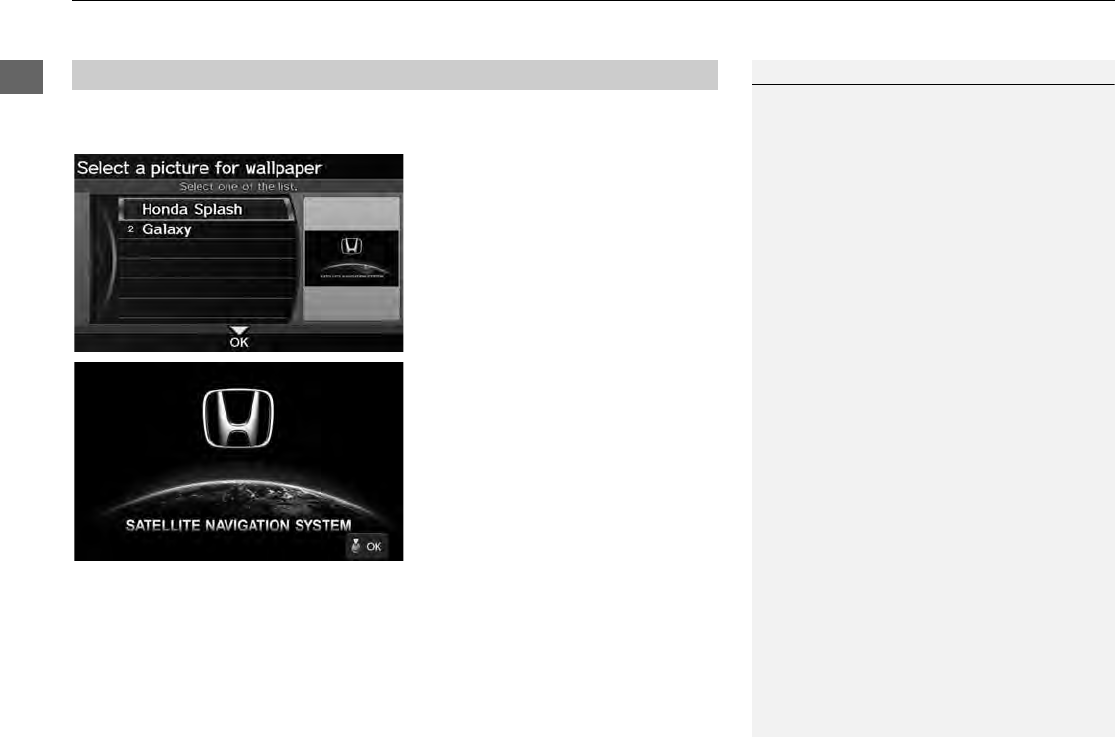The height and width of the screenshot is (737, 1115).
Task: Select Honda Splash wallpaper entry
Action: point(206,209)
